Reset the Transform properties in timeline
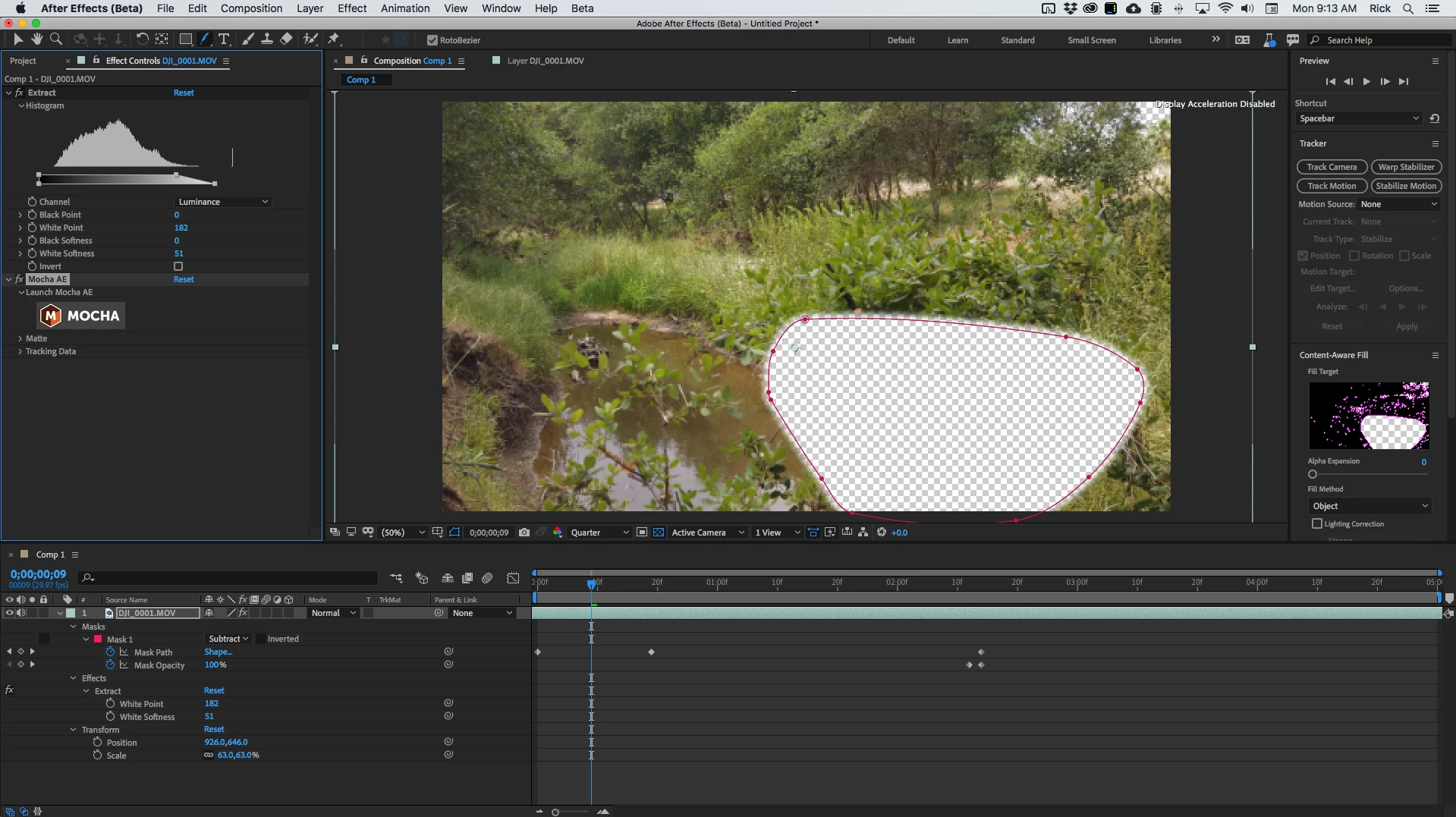Screen dimensions: 1456x817 214,730
